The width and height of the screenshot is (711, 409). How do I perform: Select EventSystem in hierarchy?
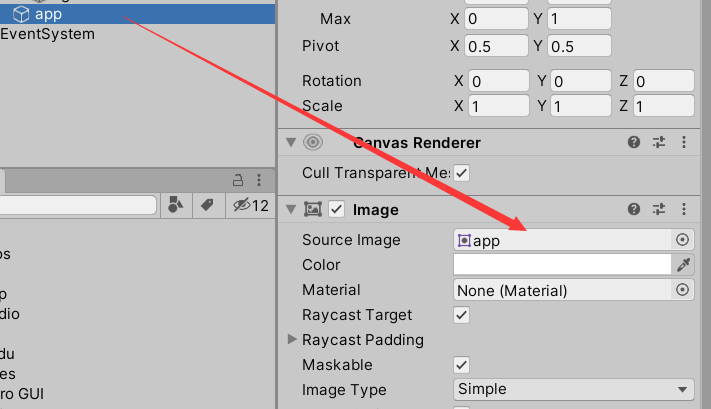[x=48, y=34]
